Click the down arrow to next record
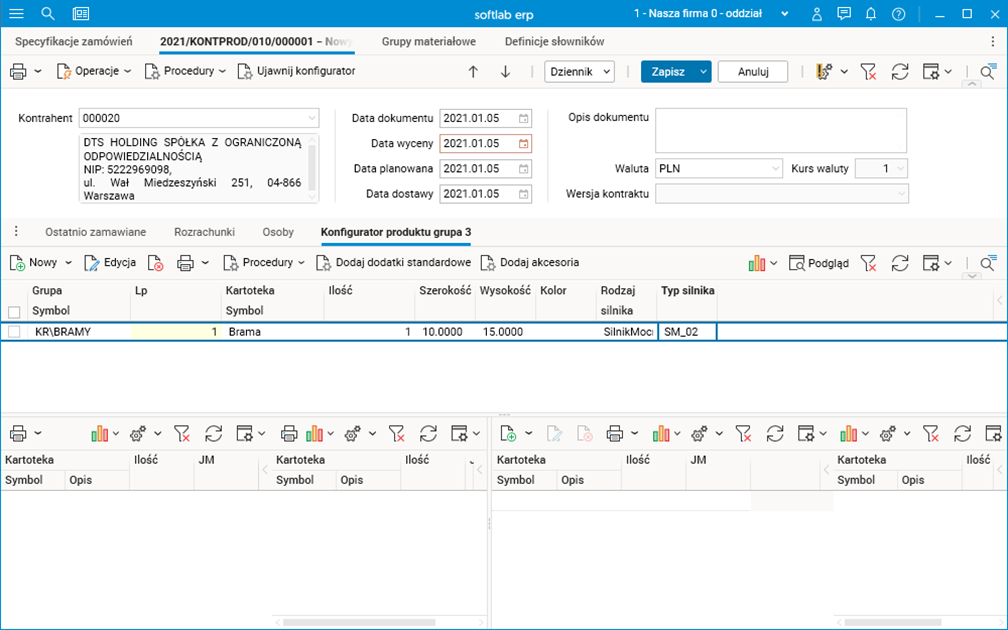This screenshot has width=1008, height=630. pos(505,71)
